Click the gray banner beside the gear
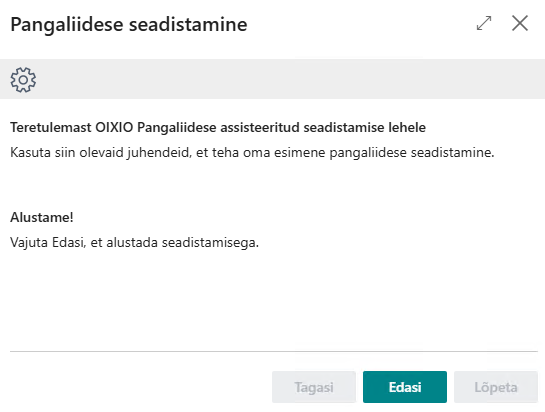 point(290,79)
